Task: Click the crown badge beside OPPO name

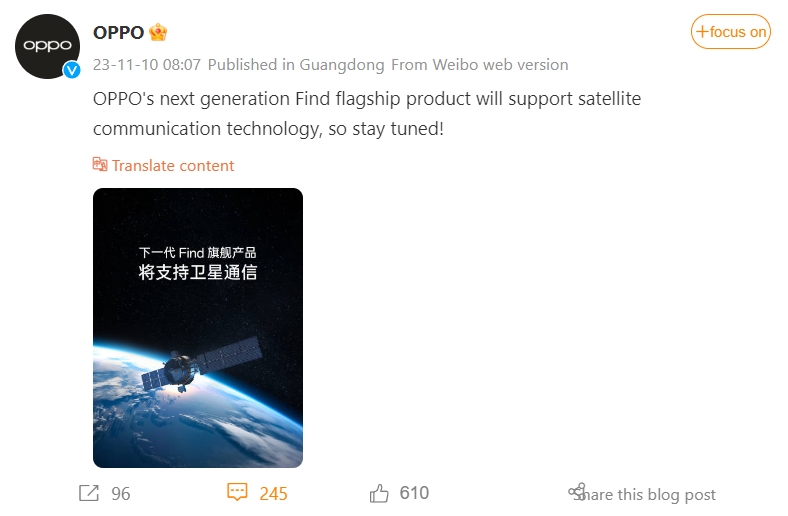Action: click(x=158, y=32)
